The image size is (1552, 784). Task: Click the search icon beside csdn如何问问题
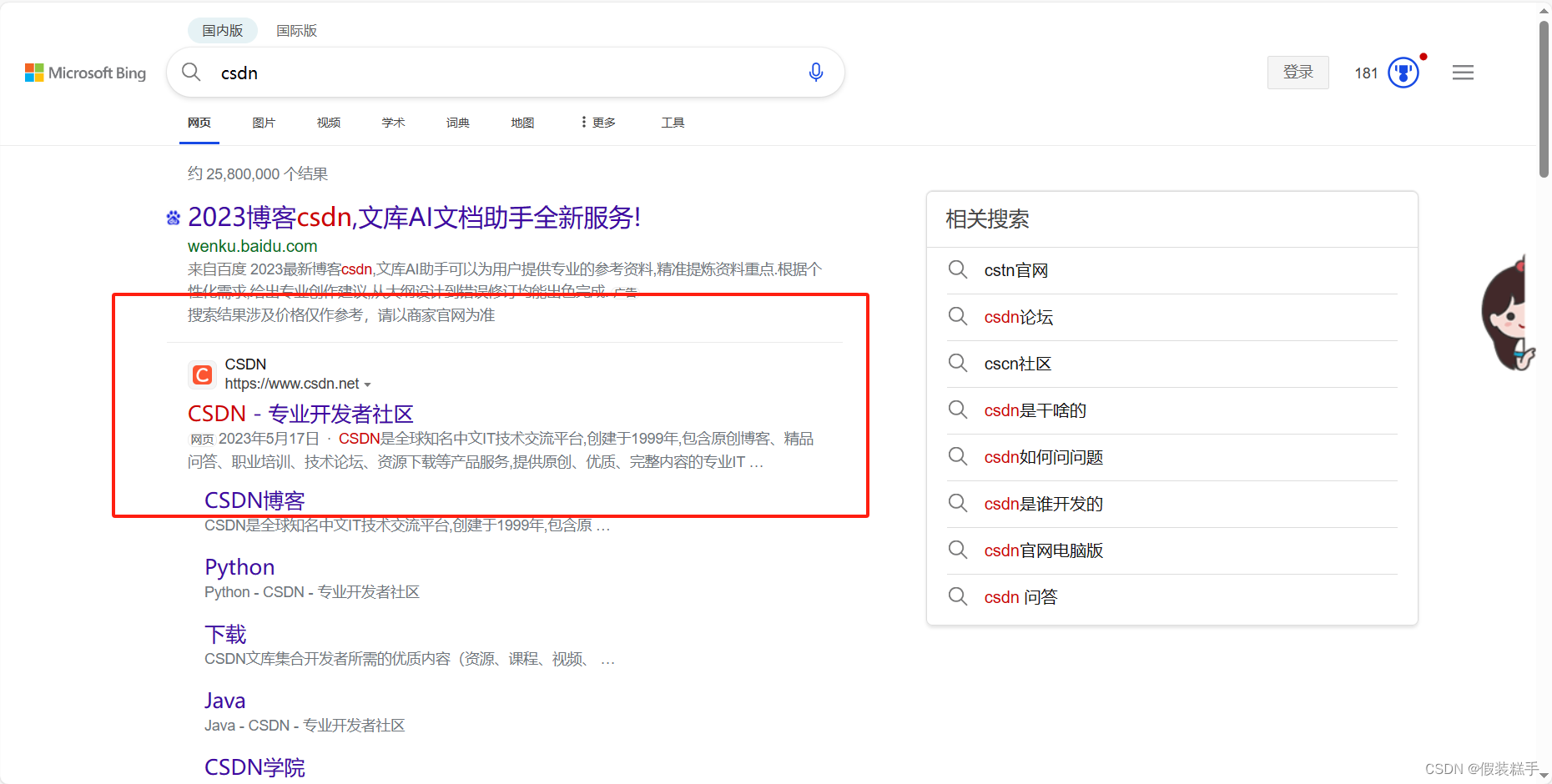958,457
